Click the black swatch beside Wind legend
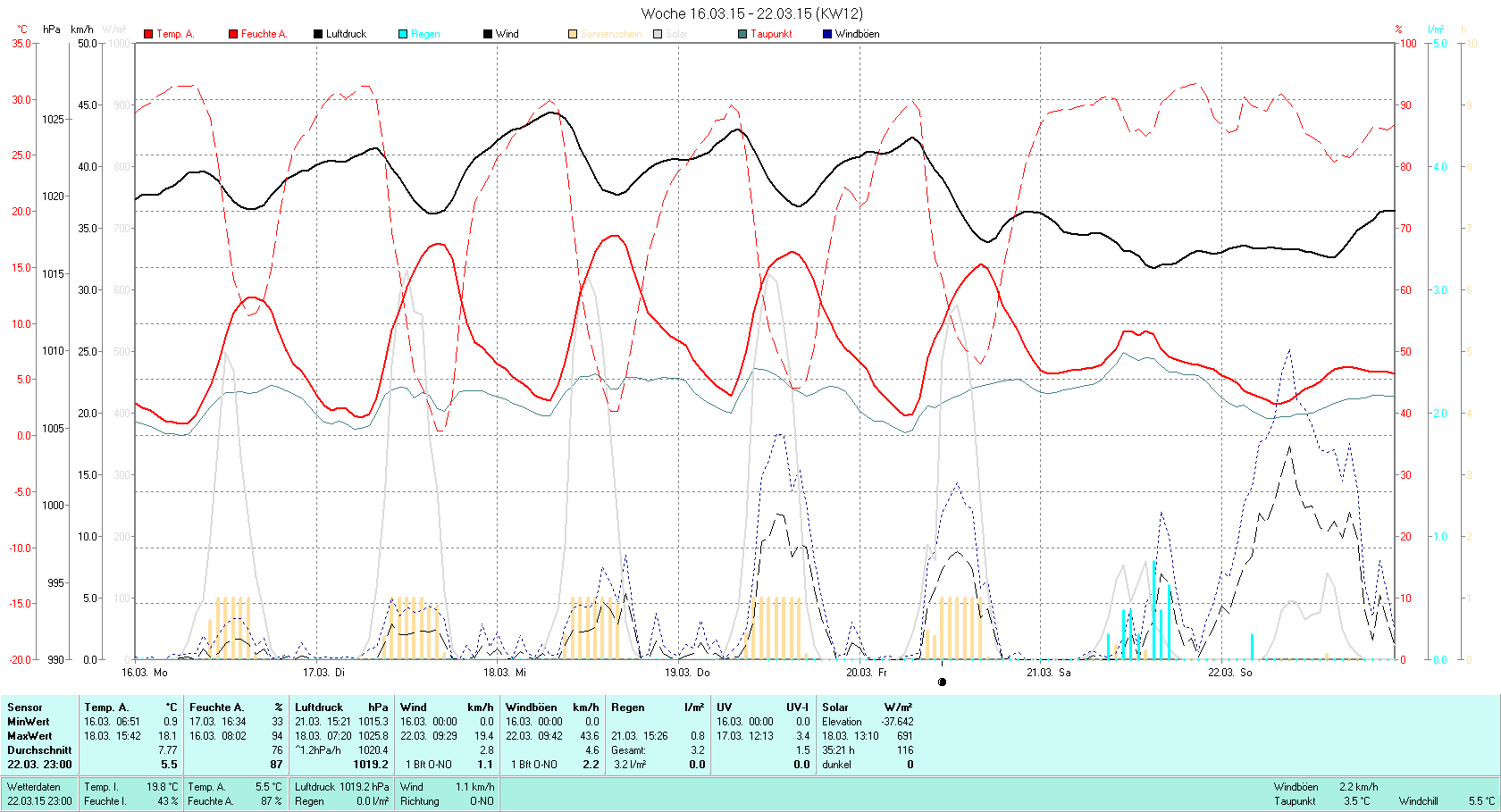 point(488,34)
